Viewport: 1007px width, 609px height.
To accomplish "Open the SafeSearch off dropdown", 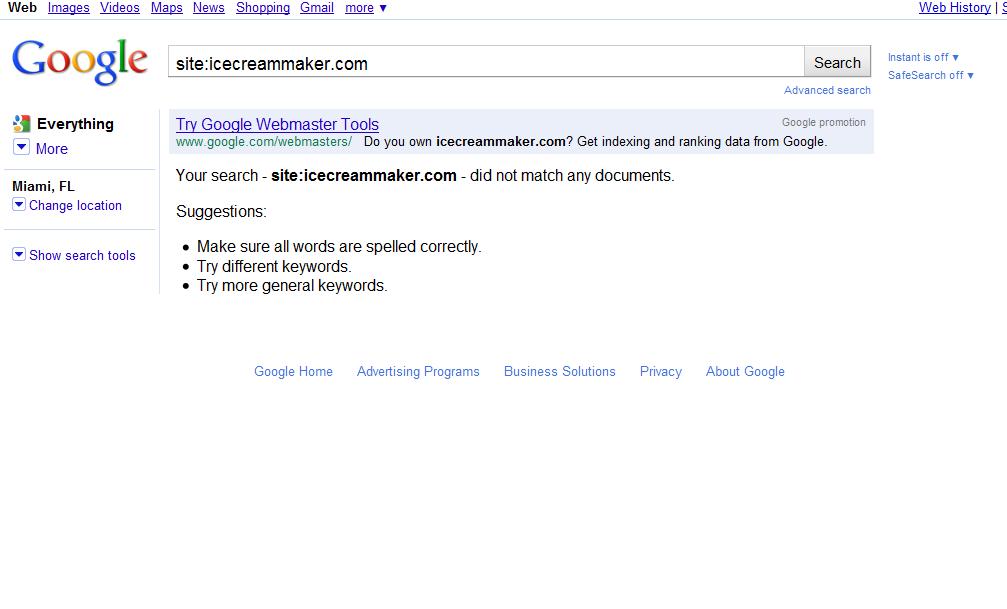I will (931, 75).
